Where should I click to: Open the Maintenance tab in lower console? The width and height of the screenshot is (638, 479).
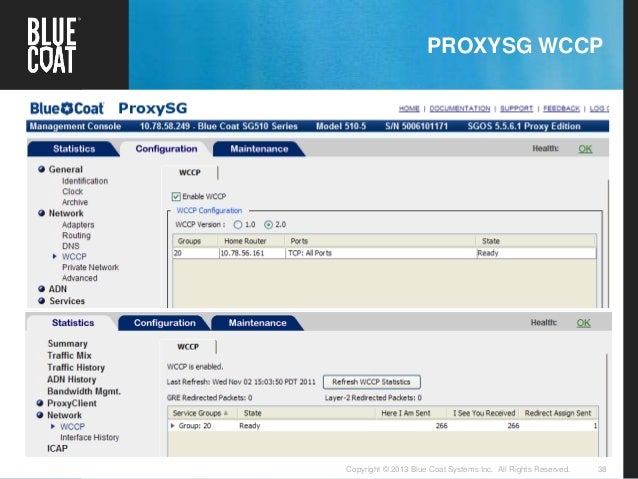click(x=258, y=323)
